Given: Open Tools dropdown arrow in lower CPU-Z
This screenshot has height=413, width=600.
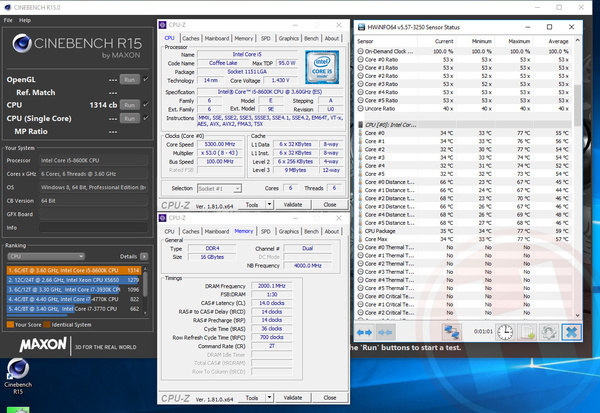Looking at the screenshot, I should tap(269, 398).
